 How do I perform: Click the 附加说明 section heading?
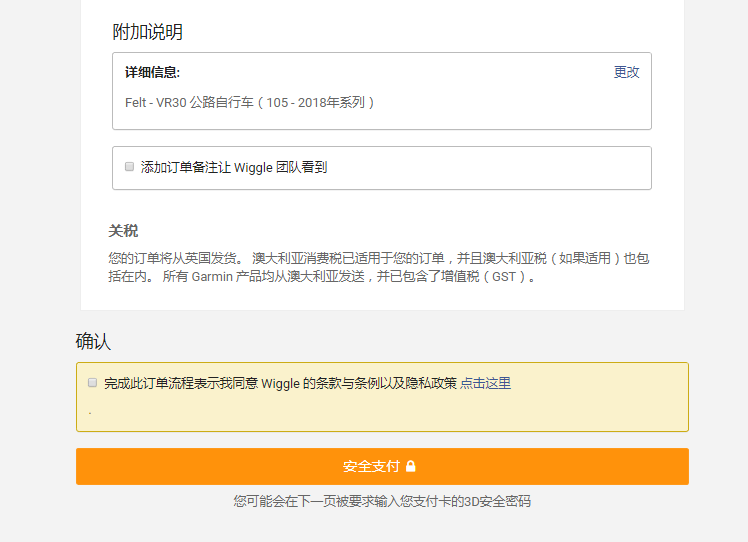click(147, 32)
